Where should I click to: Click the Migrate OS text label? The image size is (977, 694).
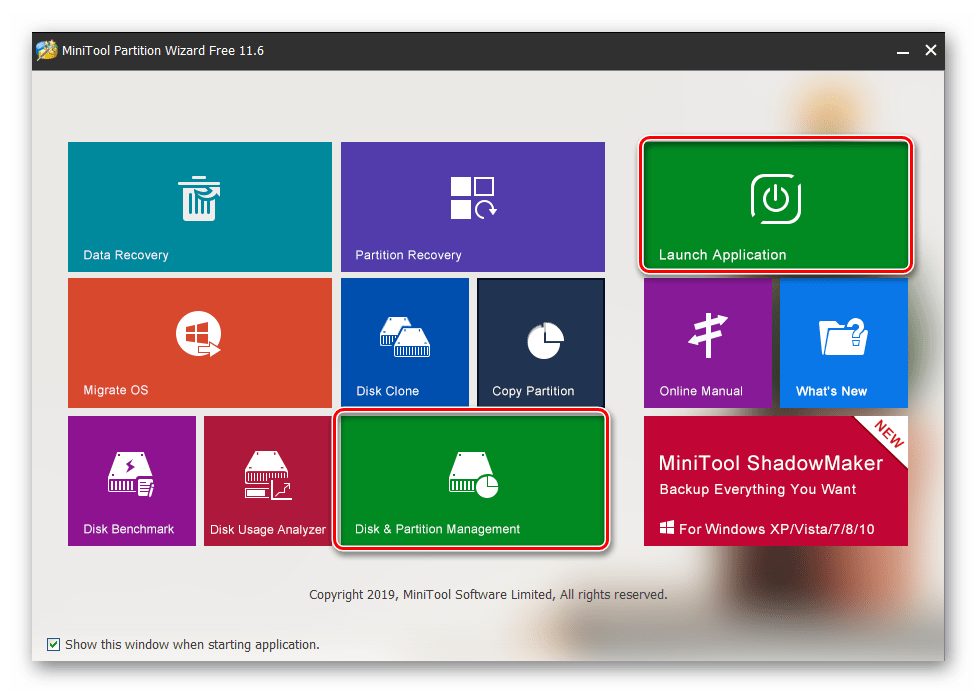pyautogui.click(x=115, y=391)
